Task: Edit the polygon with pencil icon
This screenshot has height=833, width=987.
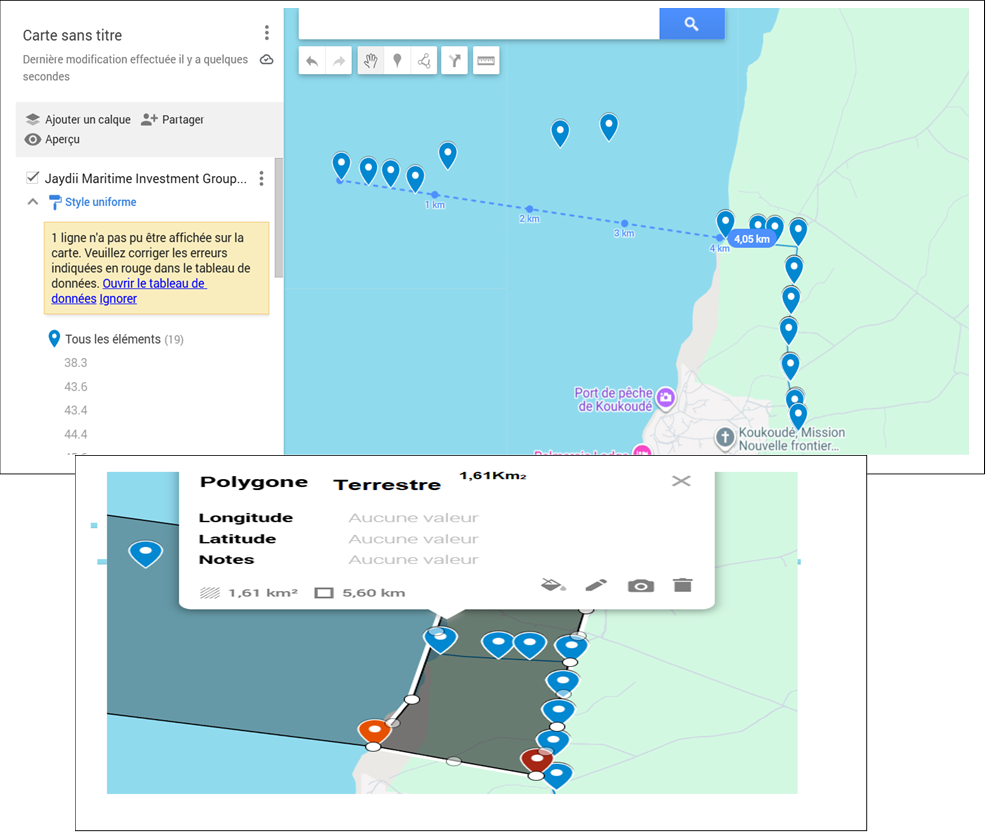Action: tap(596, 586)
